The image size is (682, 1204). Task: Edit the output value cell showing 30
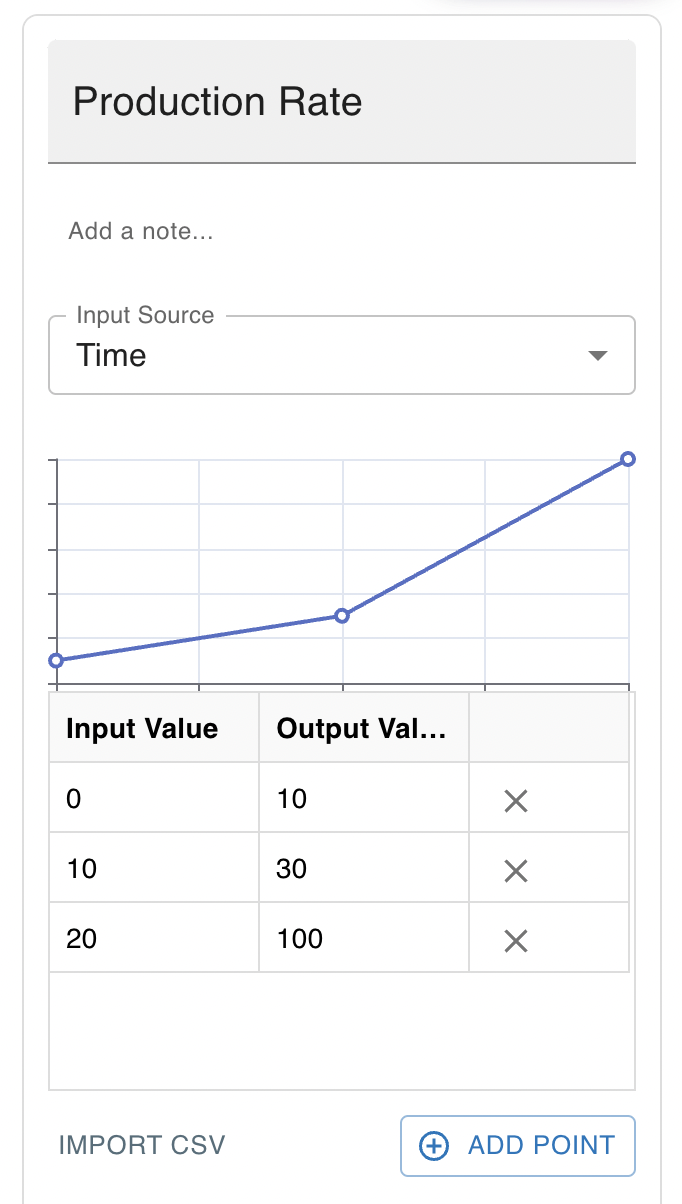click(x=364, y=868)
